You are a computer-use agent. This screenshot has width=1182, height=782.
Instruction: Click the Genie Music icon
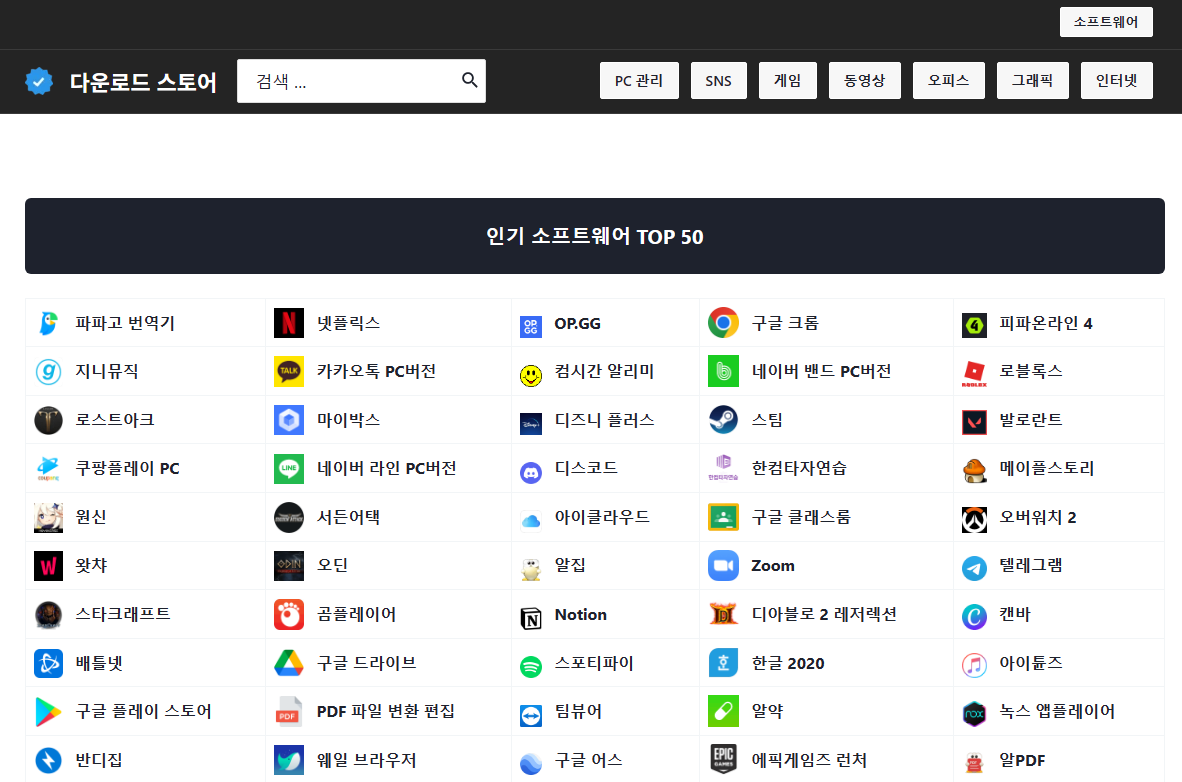48,372
